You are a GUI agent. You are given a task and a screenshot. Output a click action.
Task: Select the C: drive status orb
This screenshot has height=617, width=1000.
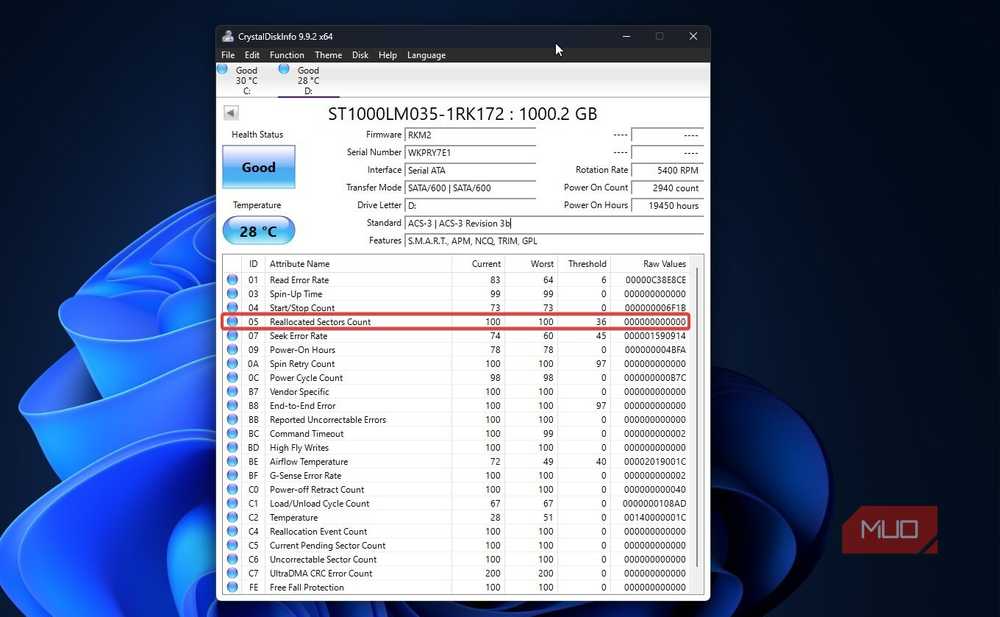223,69
